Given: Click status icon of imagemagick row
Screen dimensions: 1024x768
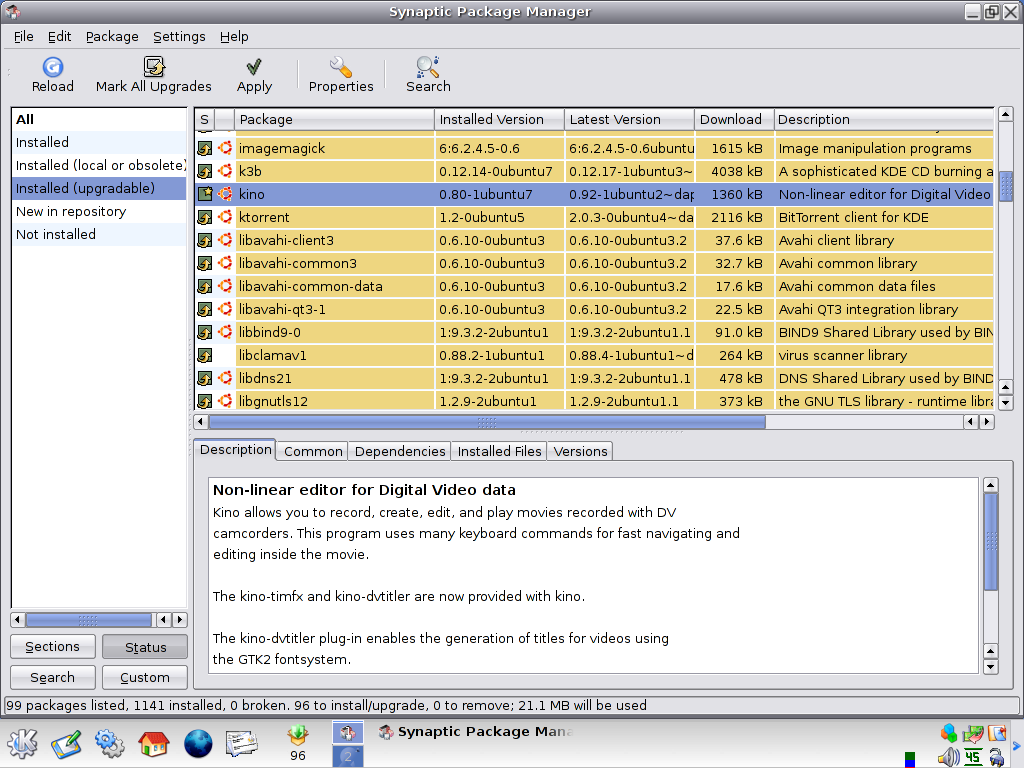Looking at the screenshot, I should [x=205, y=148].
